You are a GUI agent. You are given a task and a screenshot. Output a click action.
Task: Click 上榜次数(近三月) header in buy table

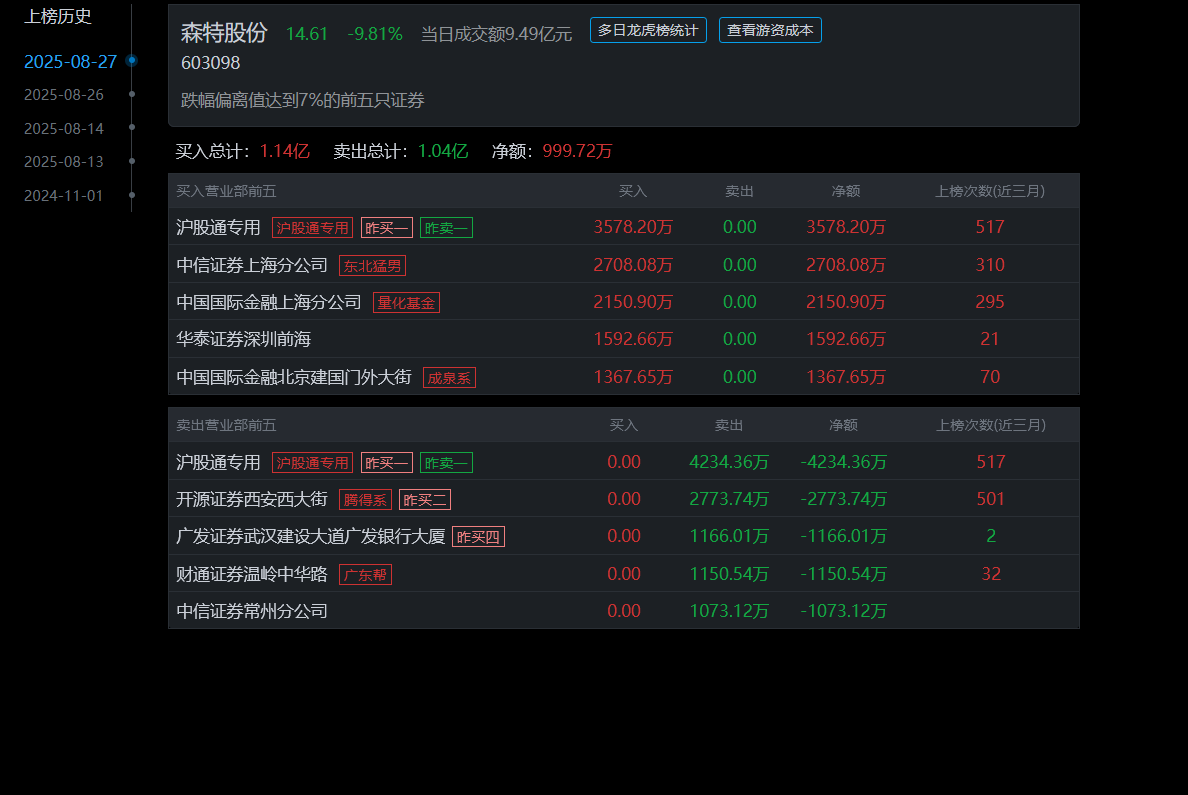click(x=989, y=191)
